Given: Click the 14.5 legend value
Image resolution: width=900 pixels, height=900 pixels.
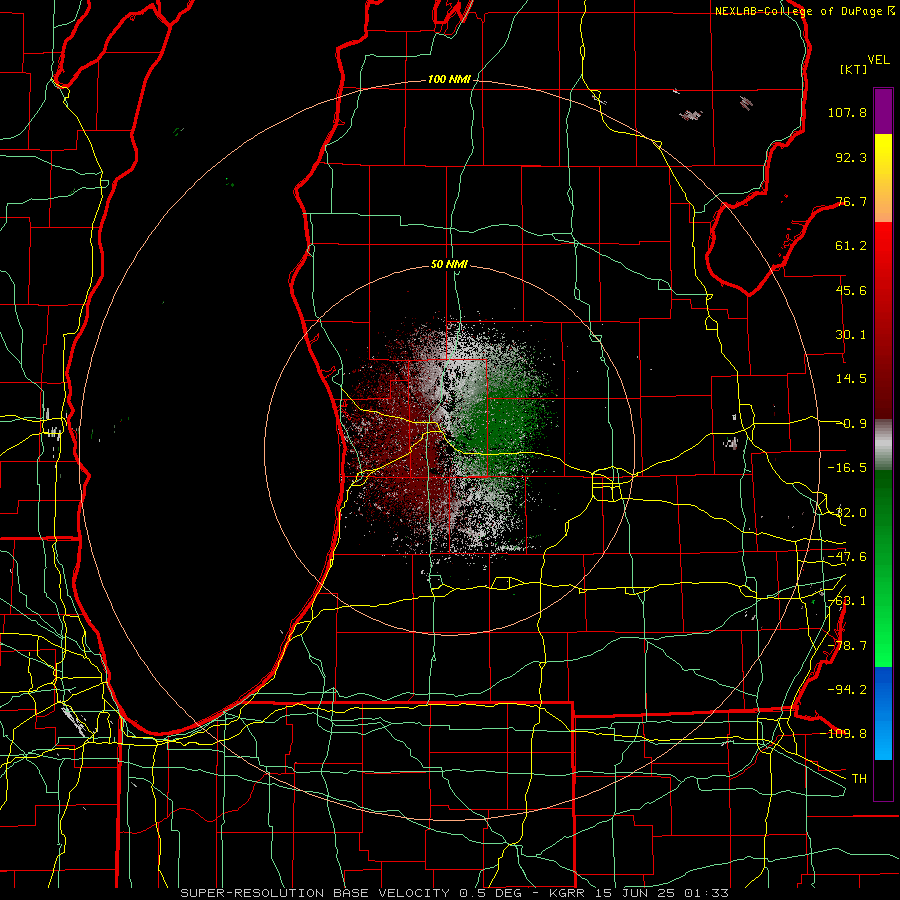Looking at the screenshot, I should tap(851, 379).
